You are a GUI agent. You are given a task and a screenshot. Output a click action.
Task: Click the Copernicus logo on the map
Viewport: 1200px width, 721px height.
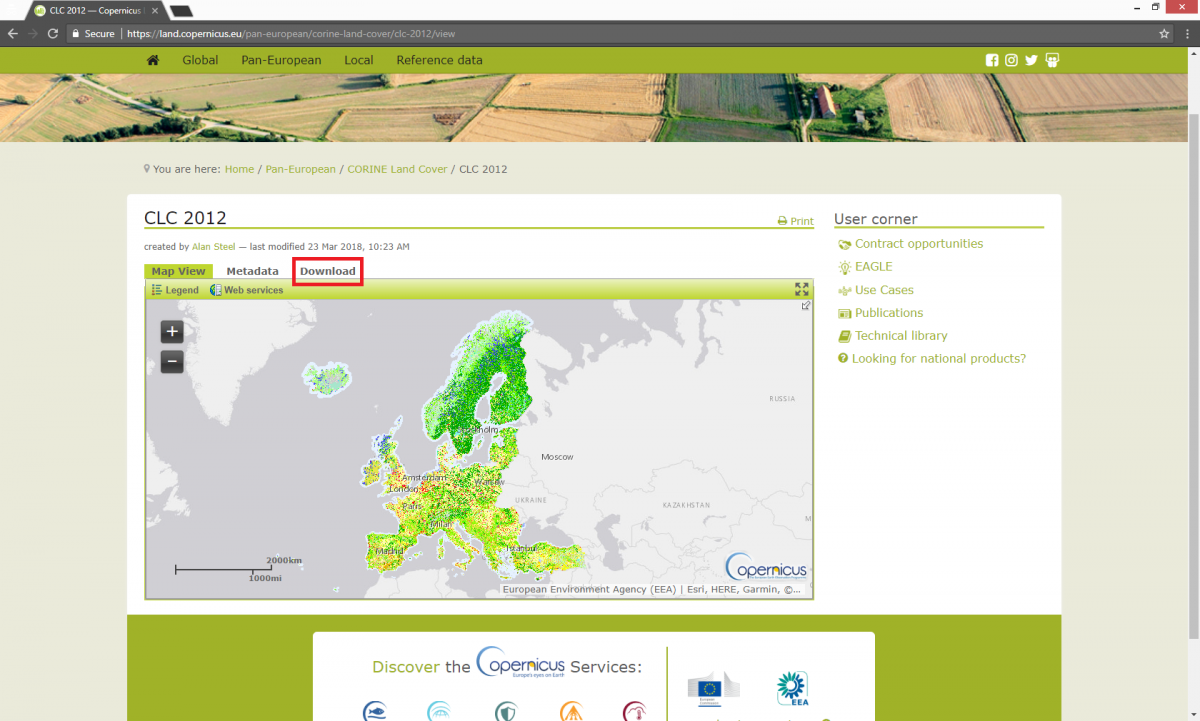(x=765, y=567)
